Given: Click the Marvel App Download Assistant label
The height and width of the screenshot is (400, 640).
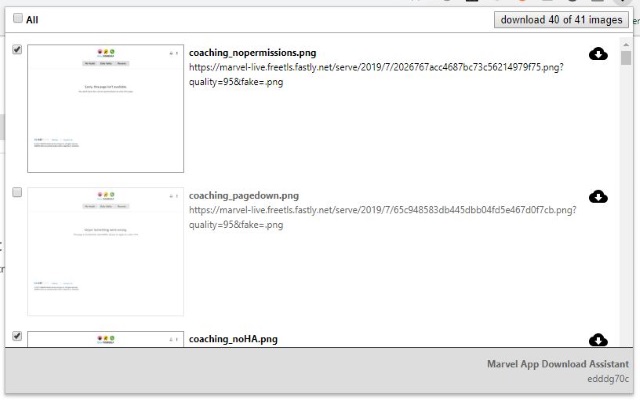Looking at the screenshot, I should (558, 364).
